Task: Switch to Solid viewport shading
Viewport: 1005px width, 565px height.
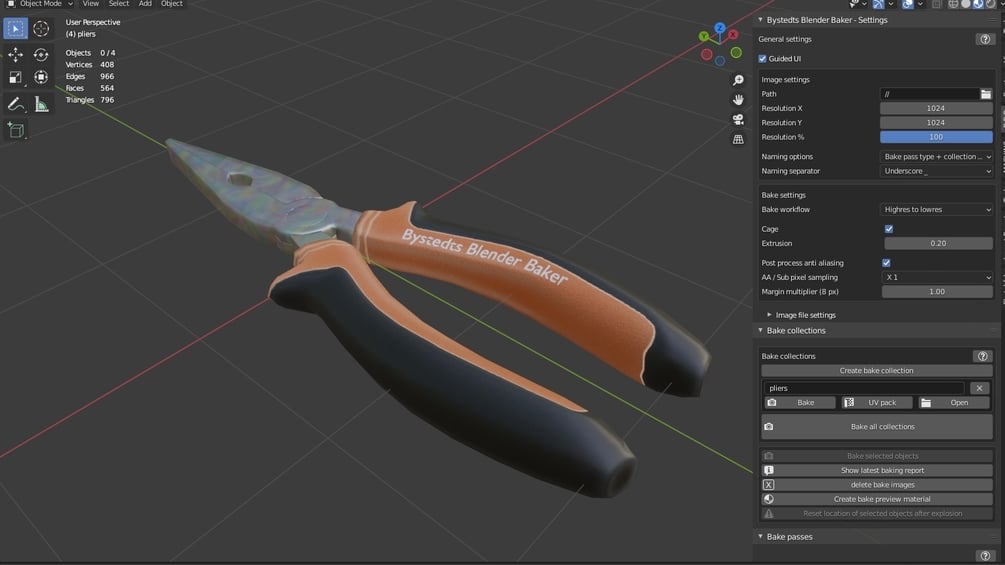Action: 966,4
